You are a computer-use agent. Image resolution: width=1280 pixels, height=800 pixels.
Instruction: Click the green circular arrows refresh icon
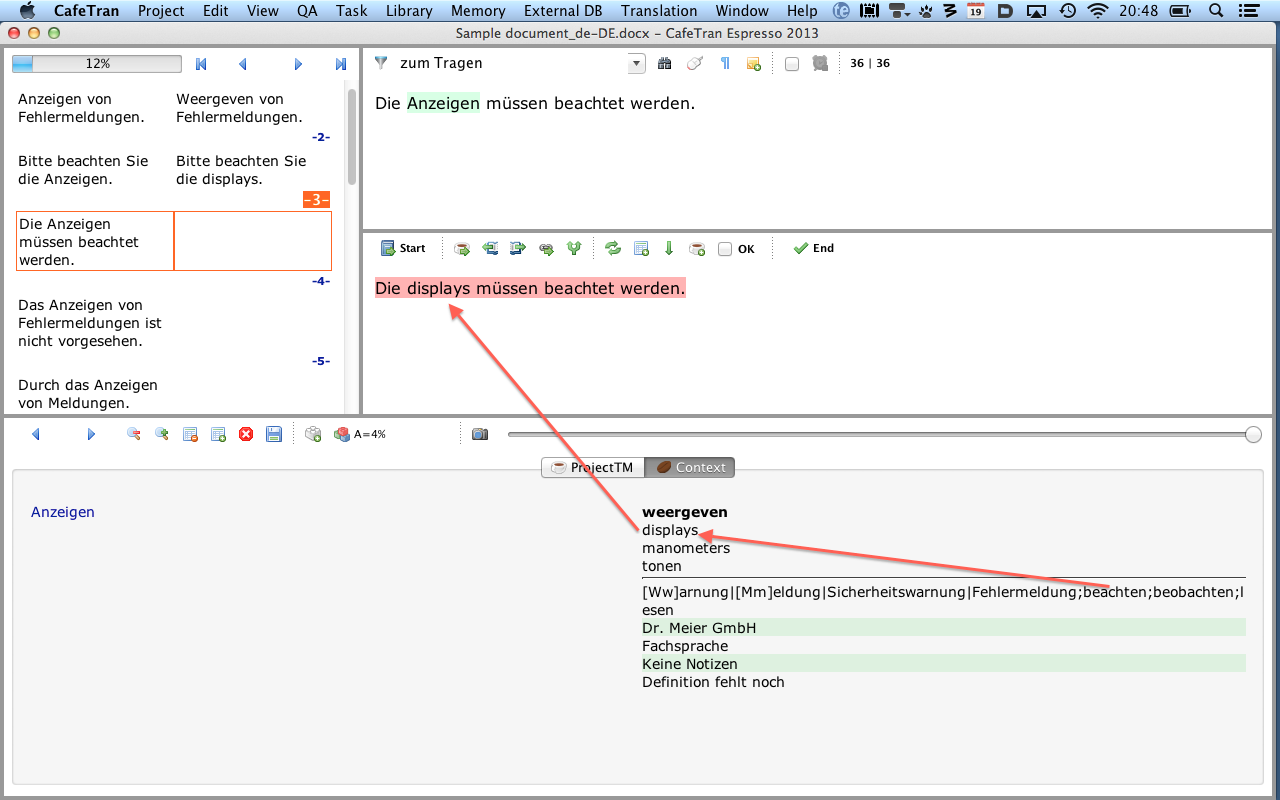coord(613,249)
